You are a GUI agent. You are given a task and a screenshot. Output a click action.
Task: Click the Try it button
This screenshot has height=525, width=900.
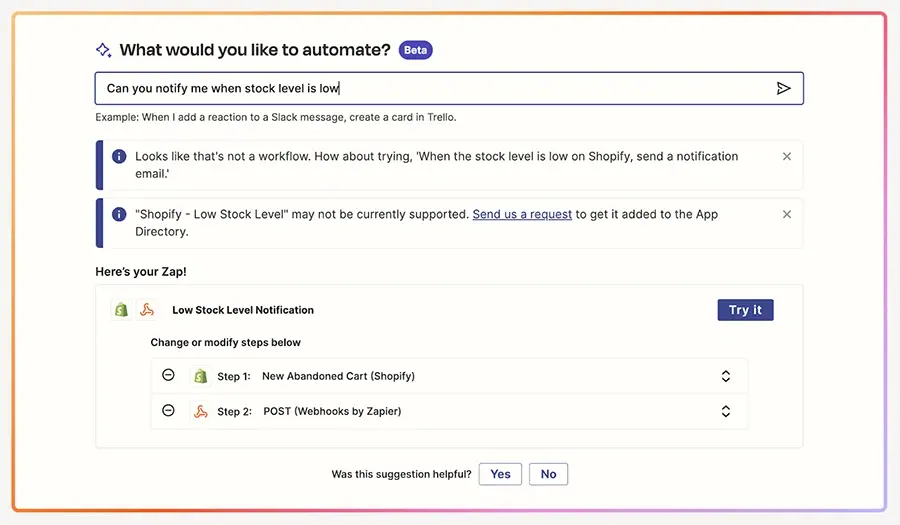[x=745, y=310]
